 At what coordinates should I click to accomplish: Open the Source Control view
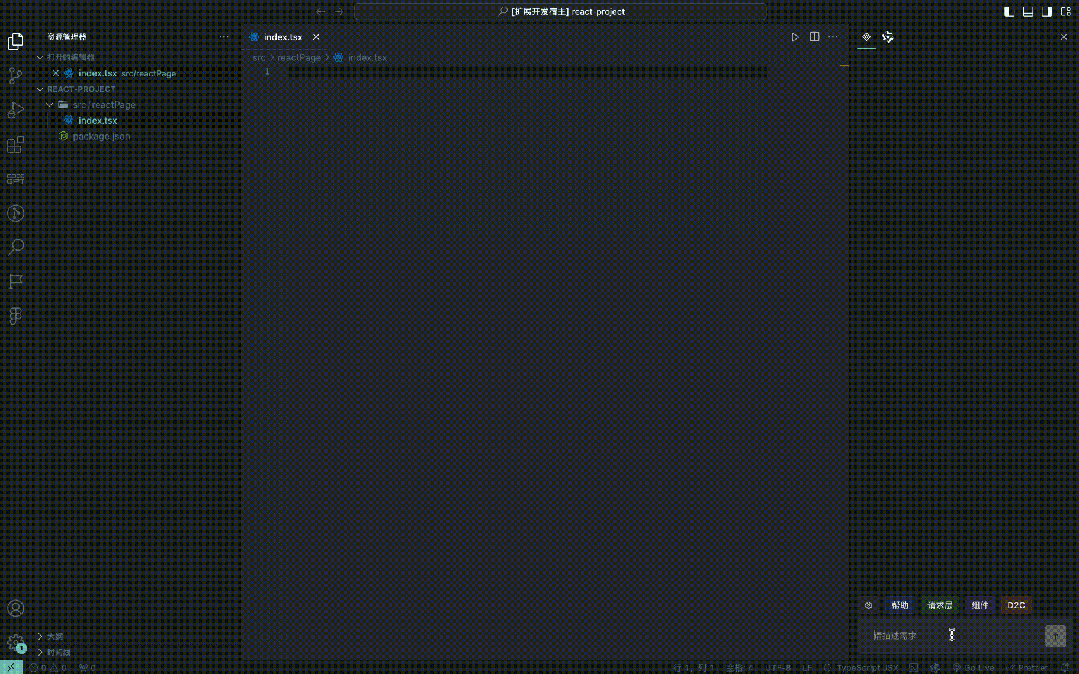(16, 75)
